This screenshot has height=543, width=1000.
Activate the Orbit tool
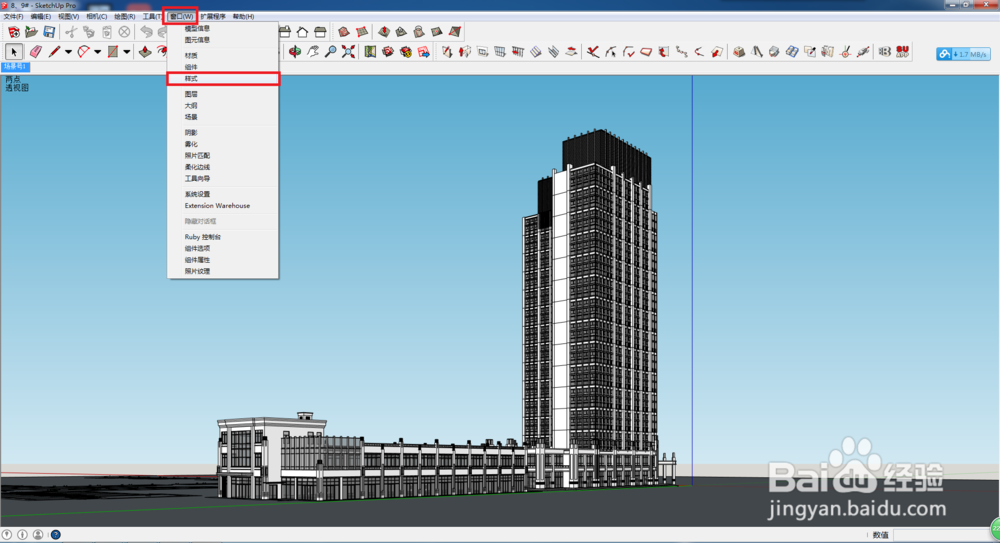coord(295,52)
